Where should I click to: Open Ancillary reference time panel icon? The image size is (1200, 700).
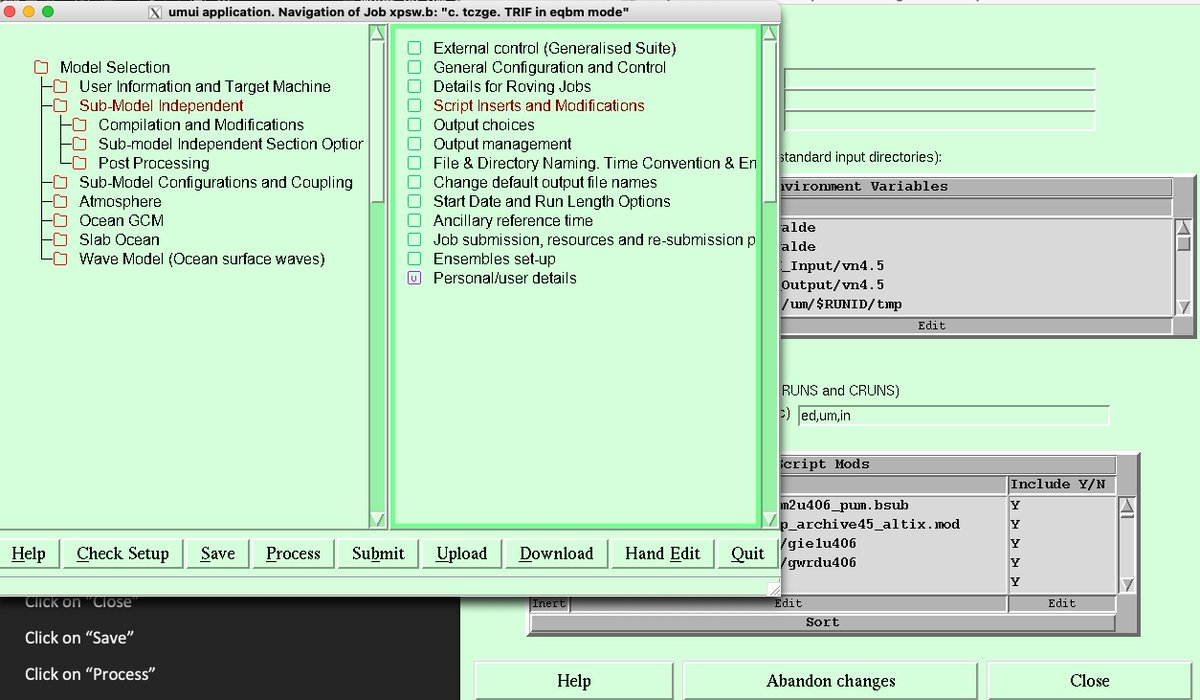tap(414, 220)
